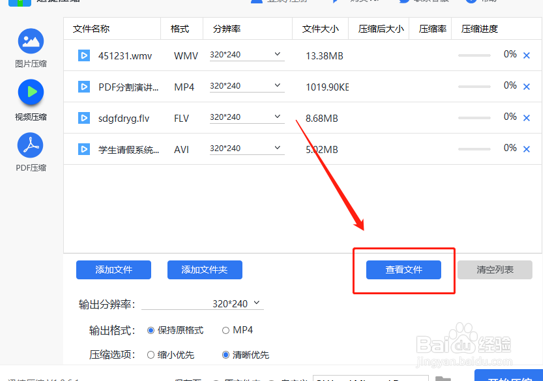
Task: Click the 文件大小 column header
Action: (x=320, y=29)
